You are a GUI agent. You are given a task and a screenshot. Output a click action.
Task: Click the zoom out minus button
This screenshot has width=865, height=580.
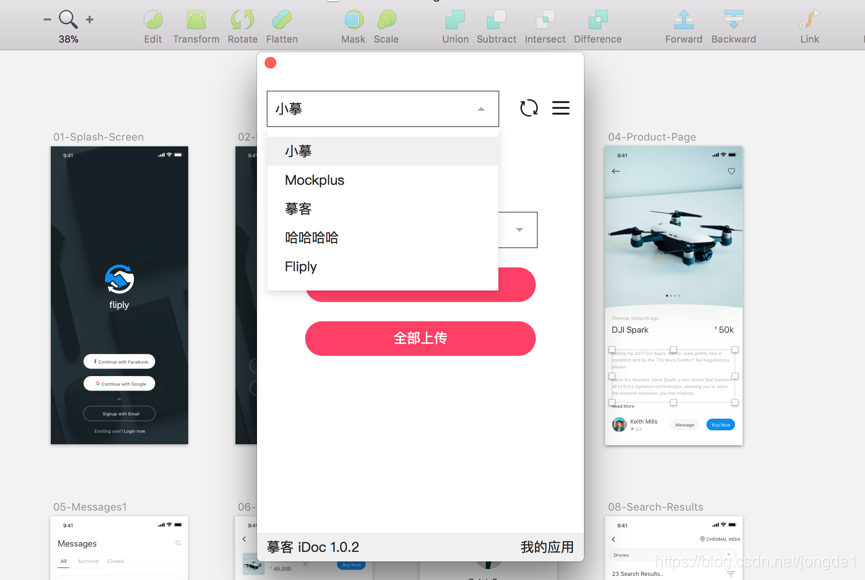click(x=47, y=19)
